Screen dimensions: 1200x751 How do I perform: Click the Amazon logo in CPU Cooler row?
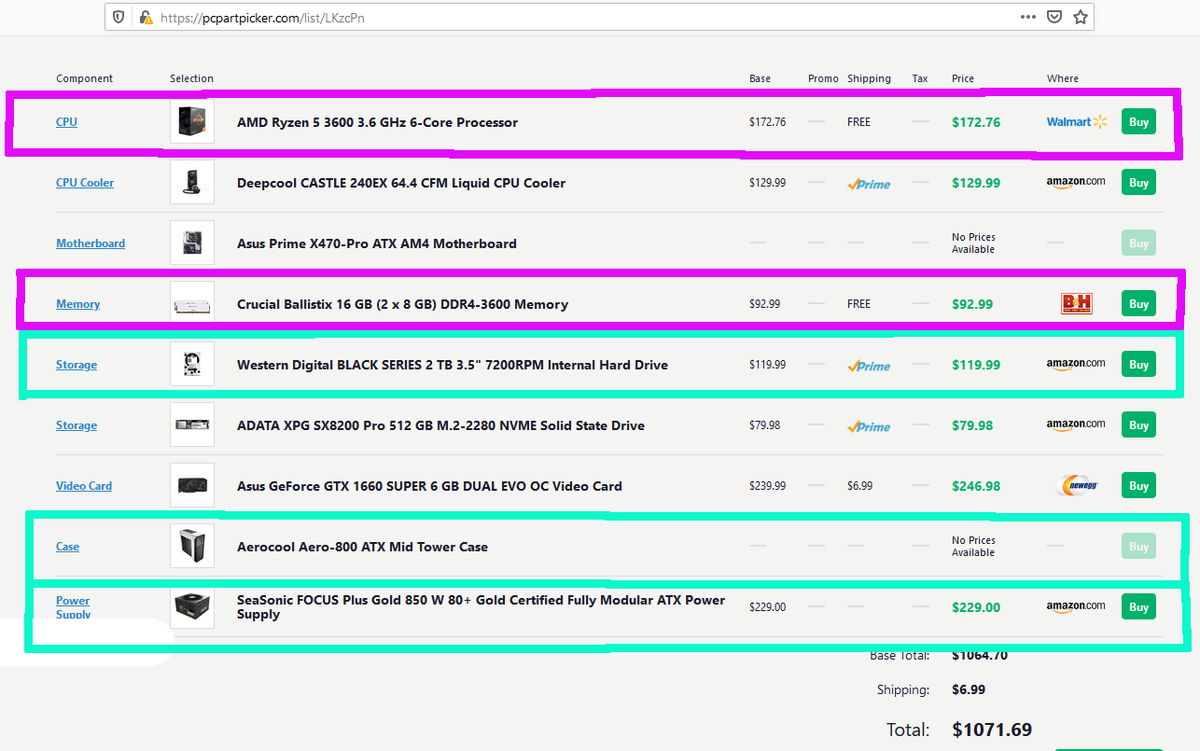click(x=1076, y=182)
